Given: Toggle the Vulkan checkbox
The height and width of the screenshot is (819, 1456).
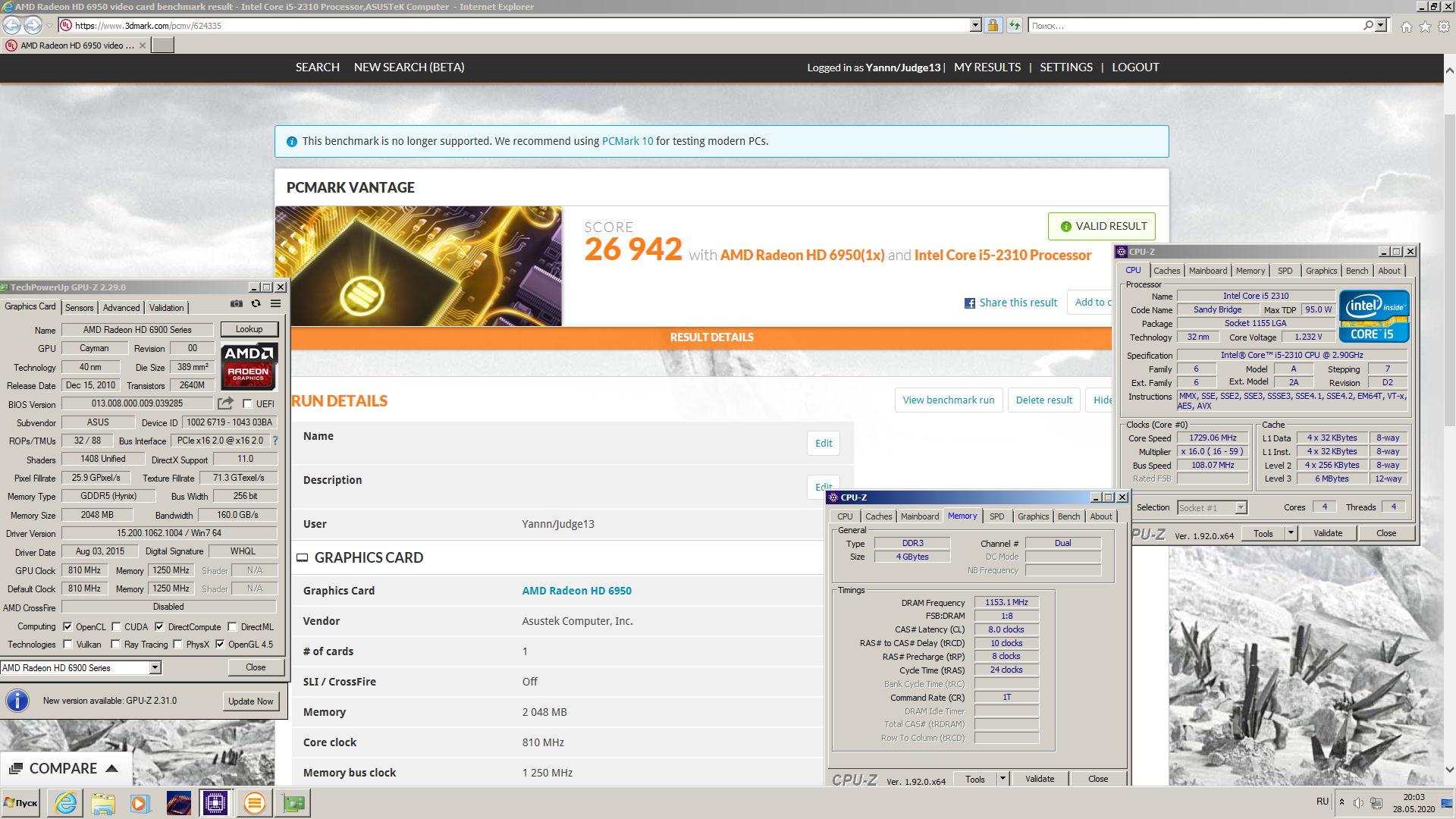Looking at the screenshot, I should point(68,645).
